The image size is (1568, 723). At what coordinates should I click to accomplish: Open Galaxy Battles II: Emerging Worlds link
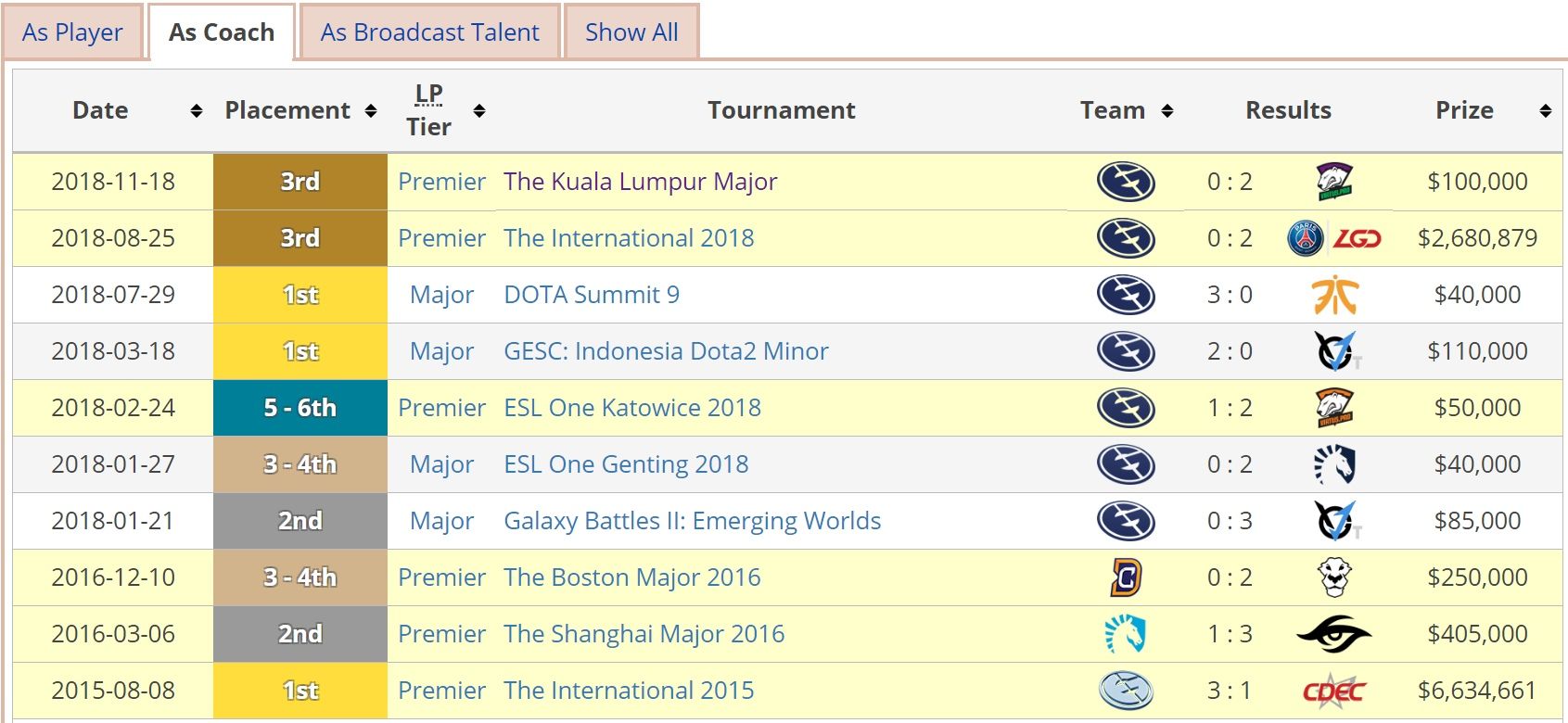coord(692,521)
